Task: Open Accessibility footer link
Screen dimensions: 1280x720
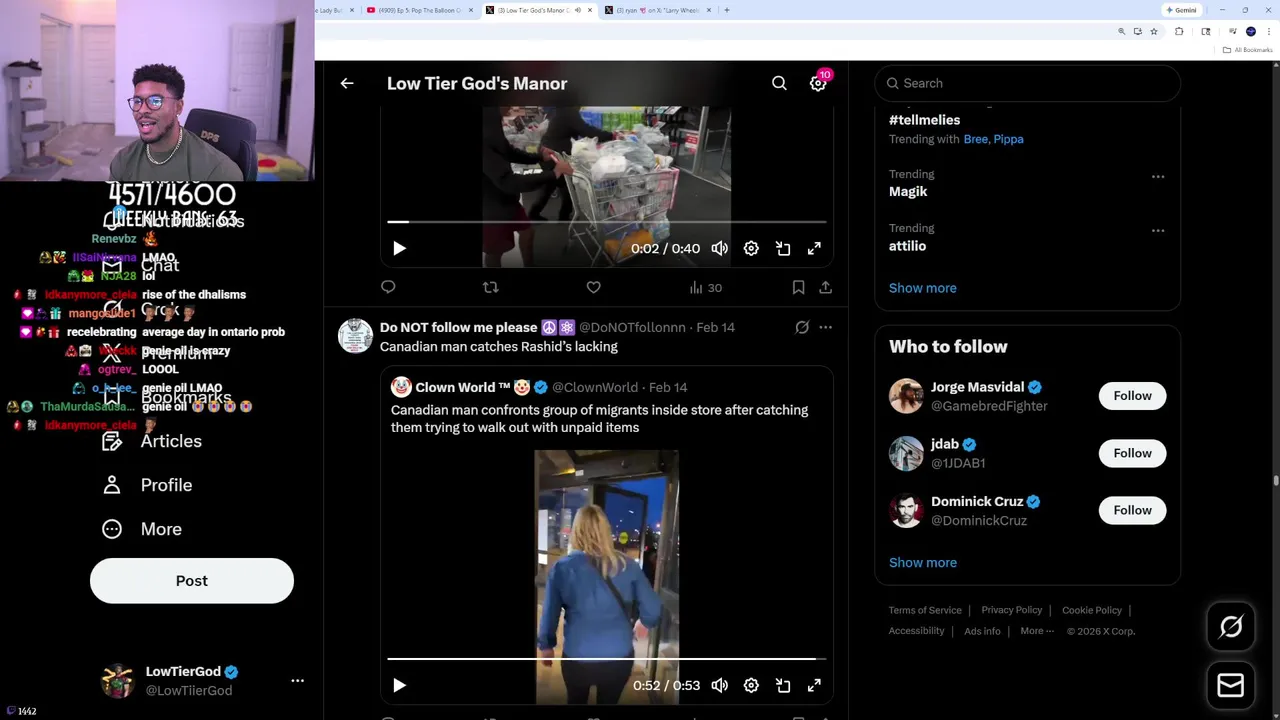Action: [916, 631]
